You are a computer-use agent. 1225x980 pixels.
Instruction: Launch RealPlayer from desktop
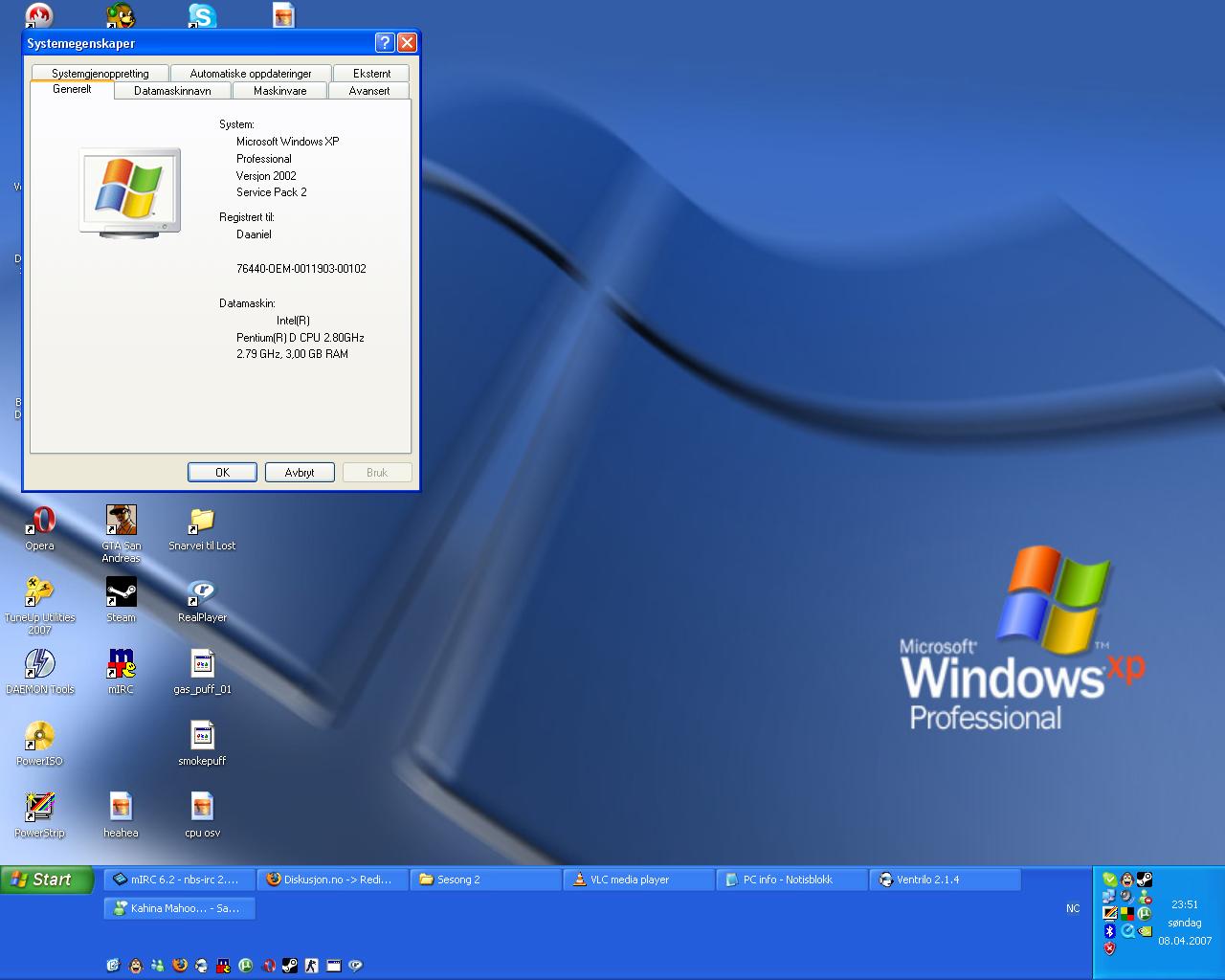[202, 599]
